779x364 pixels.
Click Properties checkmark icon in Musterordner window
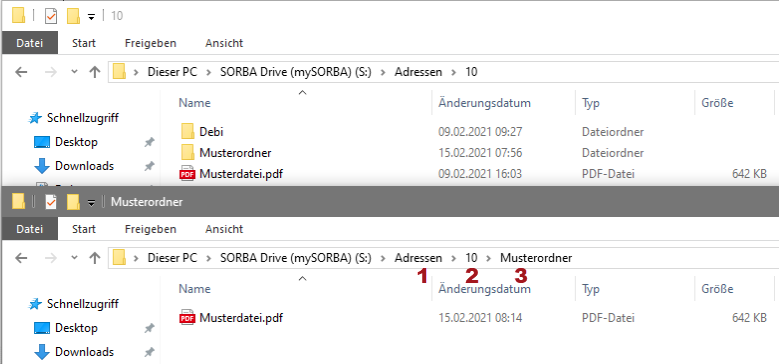click(x=51, y=202)
